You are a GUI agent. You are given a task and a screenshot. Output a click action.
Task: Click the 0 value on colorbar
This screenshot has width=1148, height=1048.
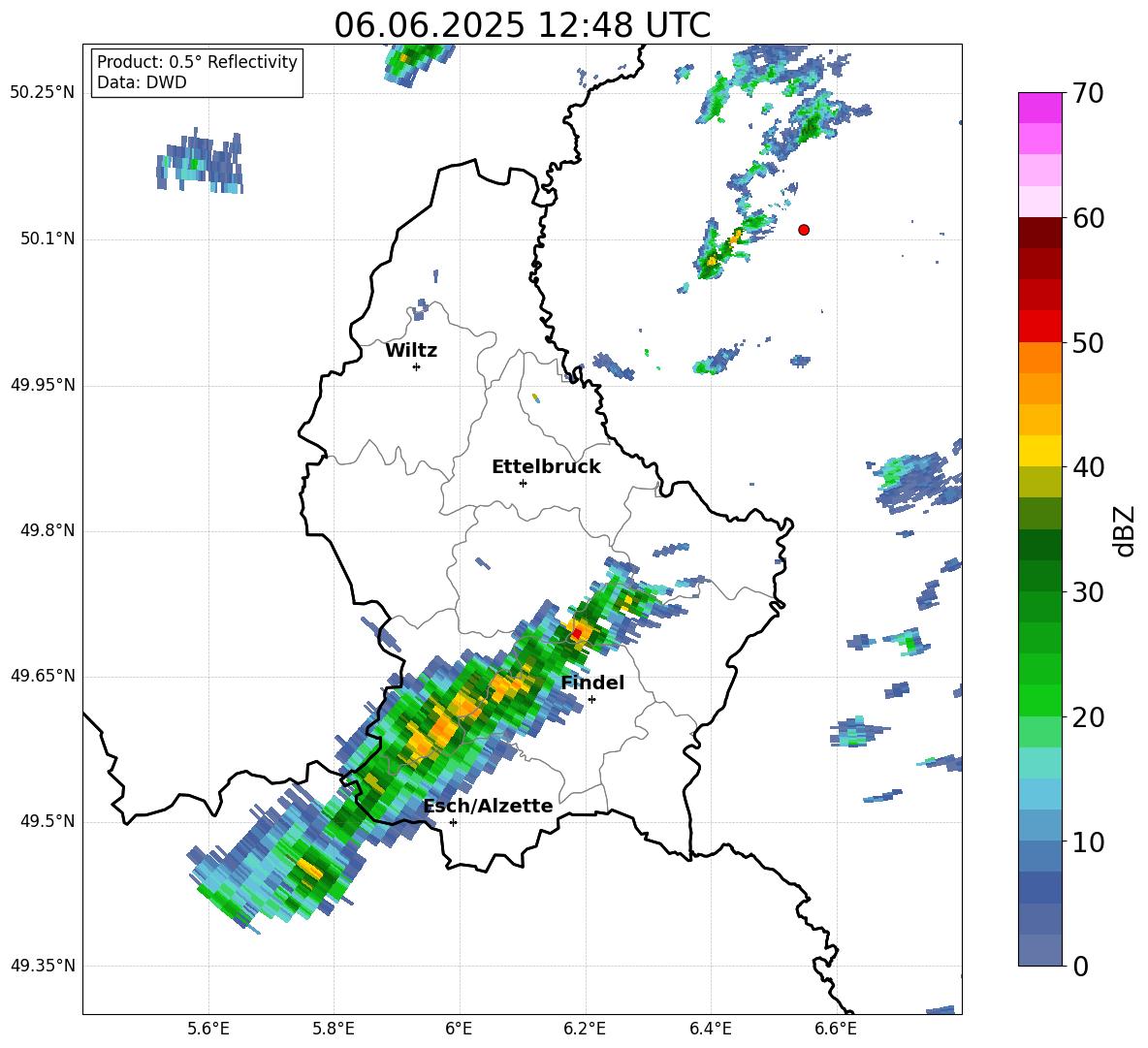coord(1080,966)
